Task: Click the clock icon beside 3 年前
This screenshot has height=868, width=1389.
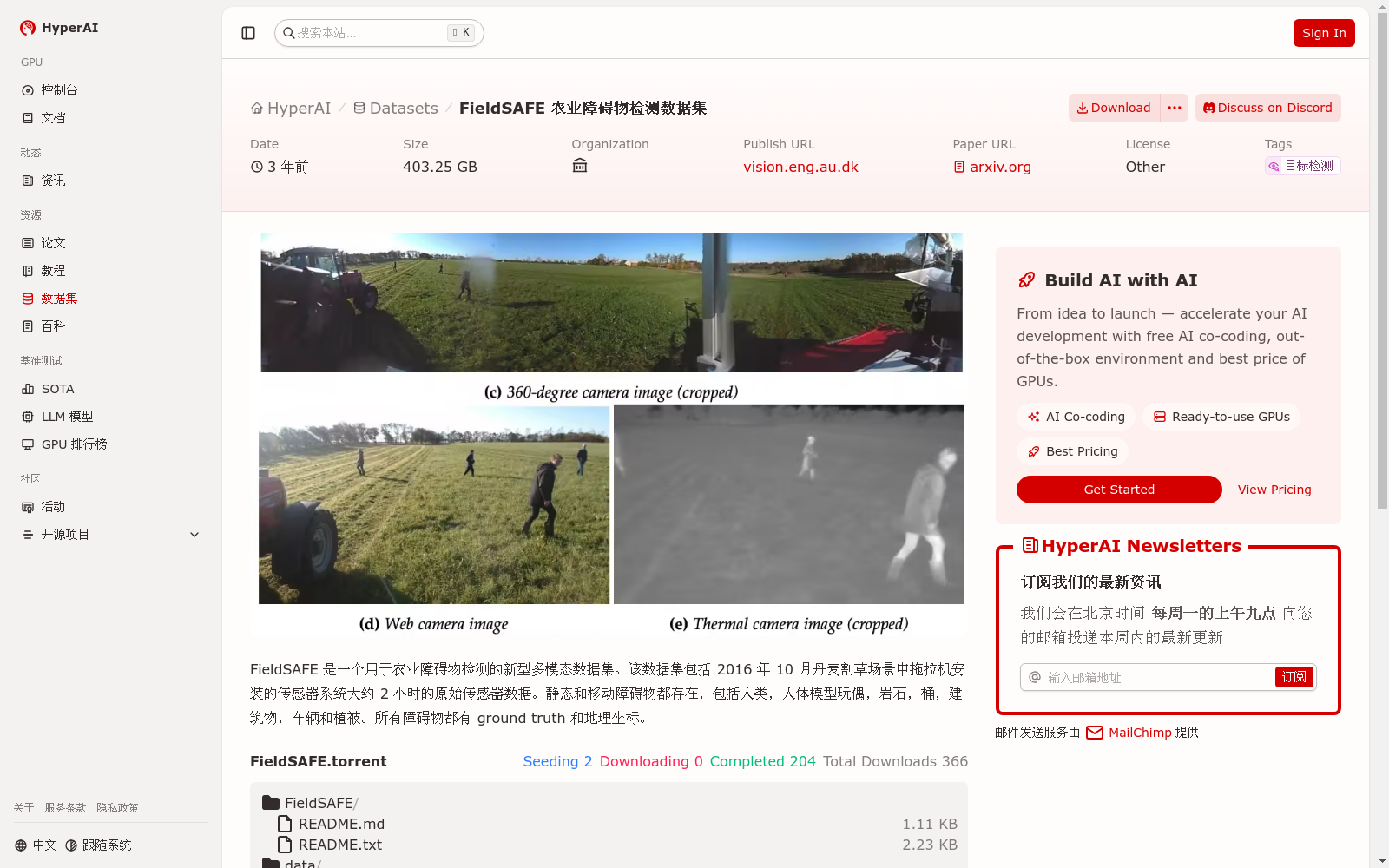Action: (257, 167)
